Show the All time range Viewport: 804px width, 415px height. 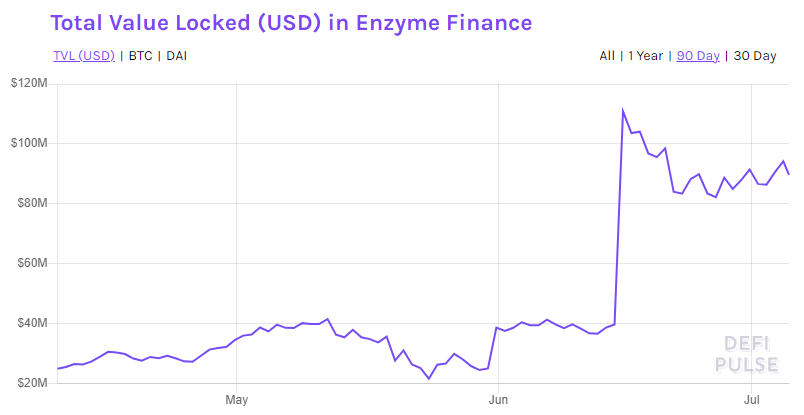point(607,56)
